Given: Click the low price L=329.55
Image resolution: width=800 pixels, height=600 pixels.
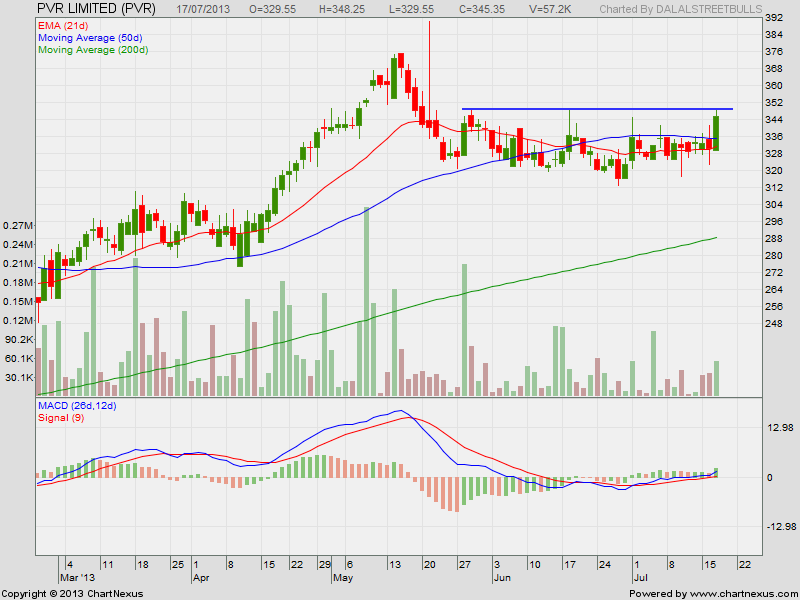Looking at the screenshot, I should [411, 9].
